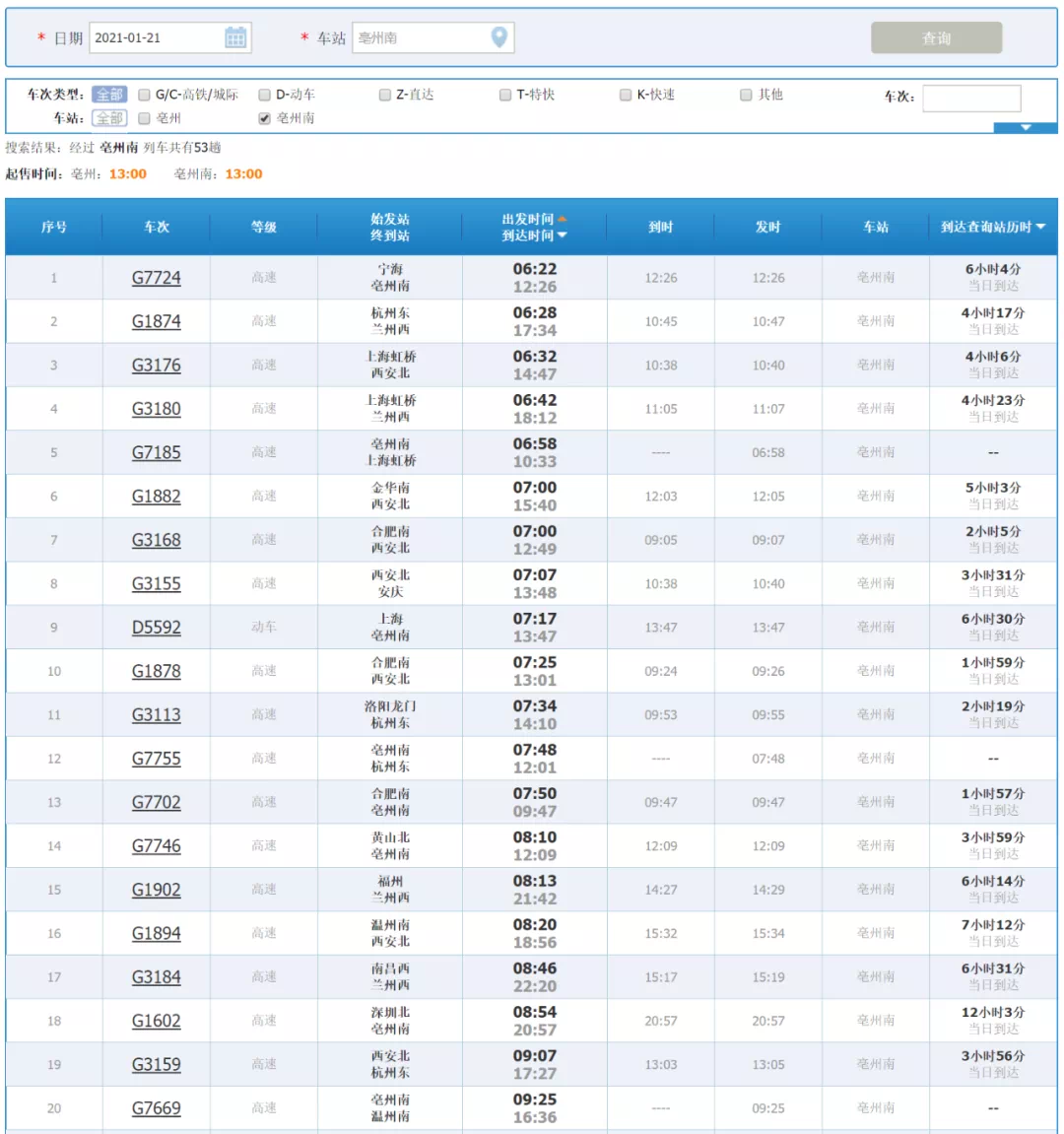Tick the K-快速 train type checkbox
Image resolution: width=1064 pixels, height=1134 pixels.
pos(626,95)
